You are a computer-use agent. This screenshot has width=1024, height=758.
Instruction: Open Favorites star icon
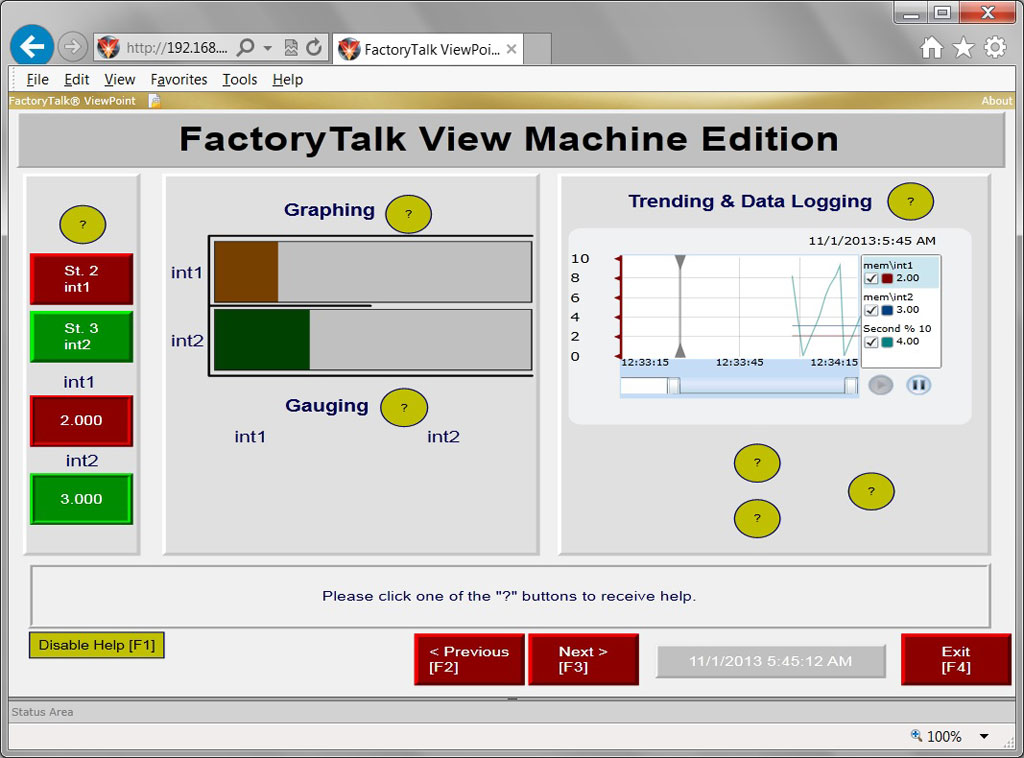coord(963,47)
